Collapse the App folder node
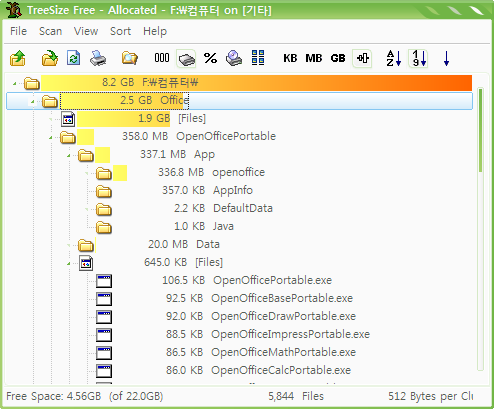The width and height of the screenshot is (494, 409). point(69,155)
